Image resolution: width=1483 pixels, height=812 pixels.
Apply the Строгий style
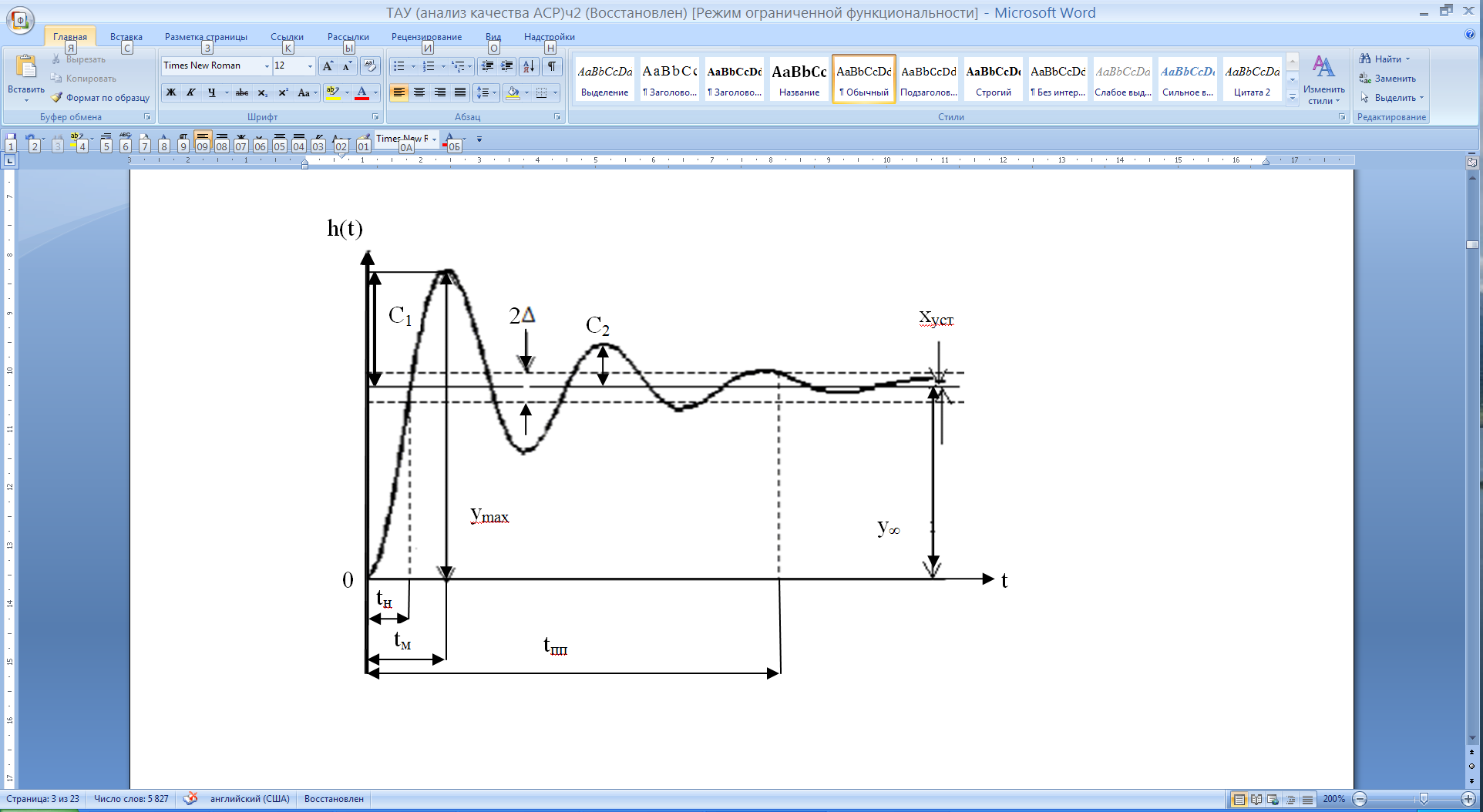pos(994,79)
